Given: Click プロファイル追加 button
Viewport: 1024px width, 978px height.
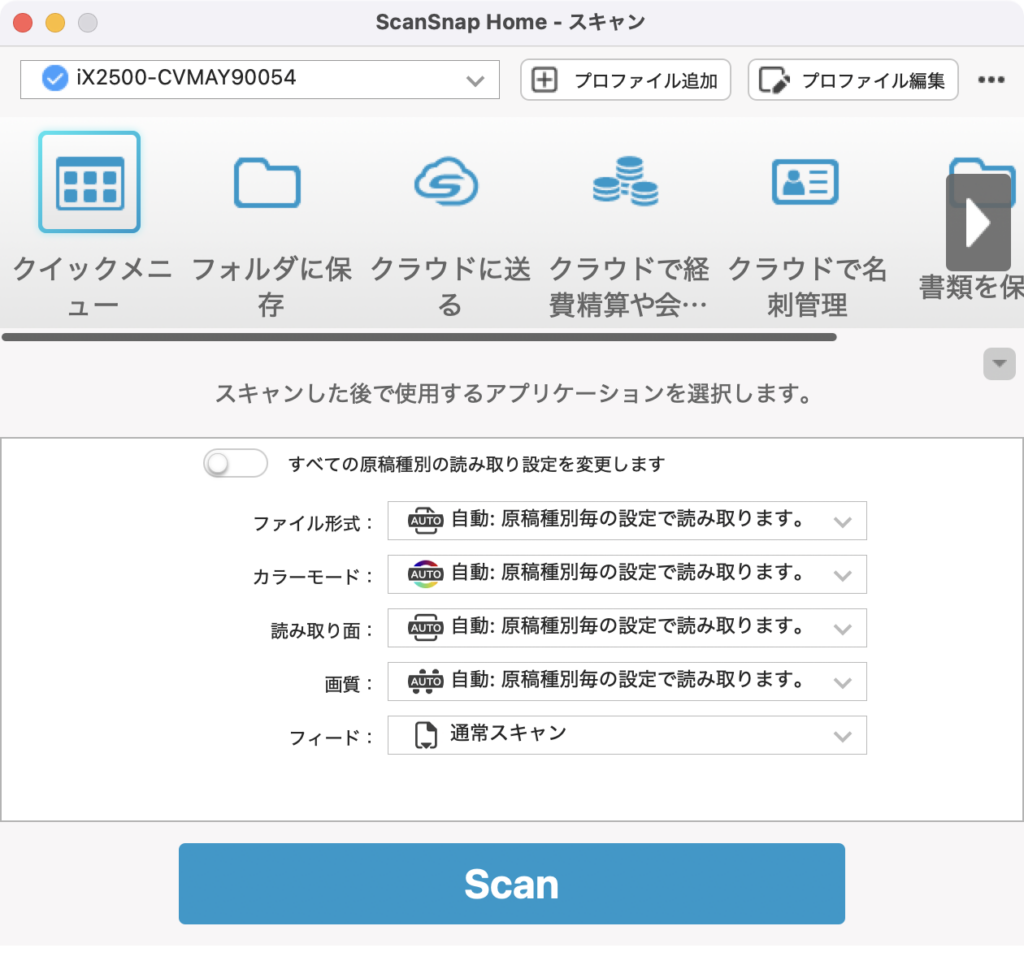Looking at the screenshot, I should 626,80.
